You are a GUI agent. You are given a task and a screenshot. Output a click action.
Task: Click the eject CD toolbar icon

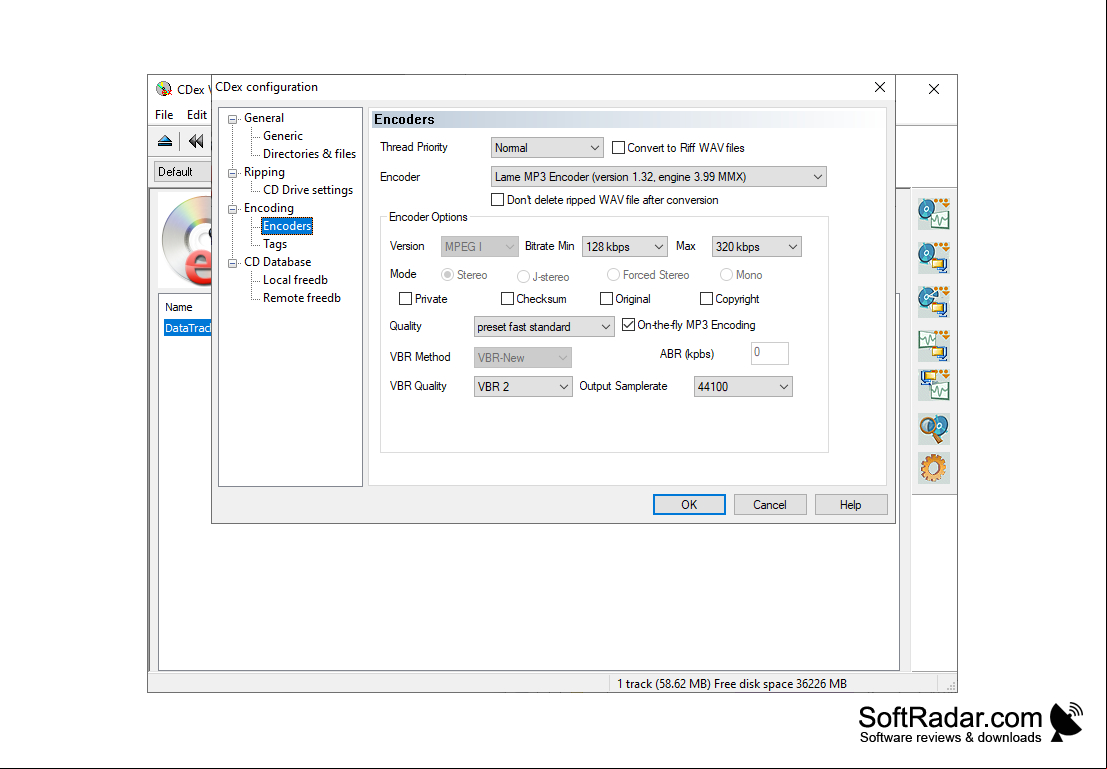pos(165,141)
